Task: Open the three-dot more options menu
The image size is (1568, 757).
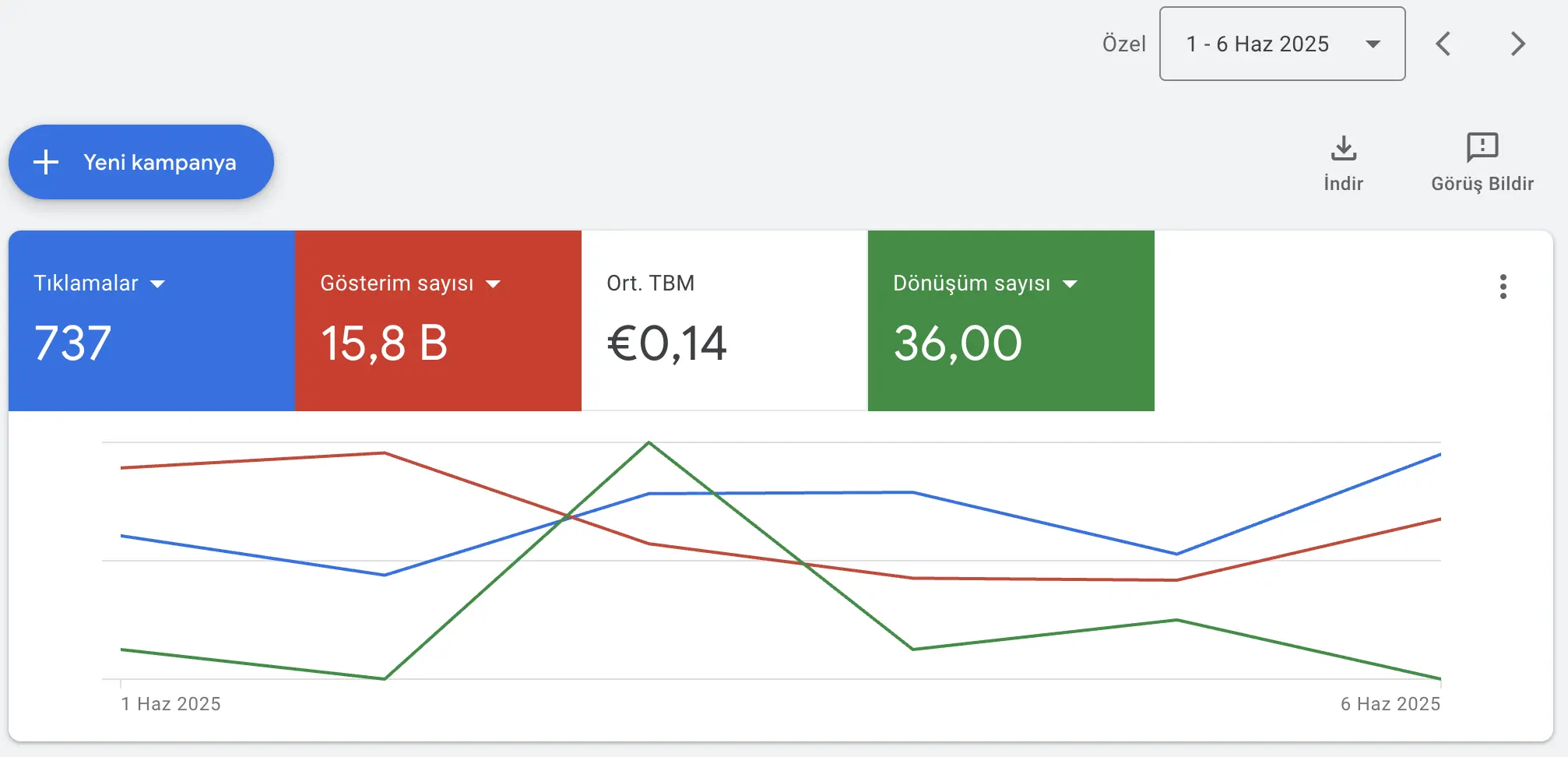Action: (1503, 287)
